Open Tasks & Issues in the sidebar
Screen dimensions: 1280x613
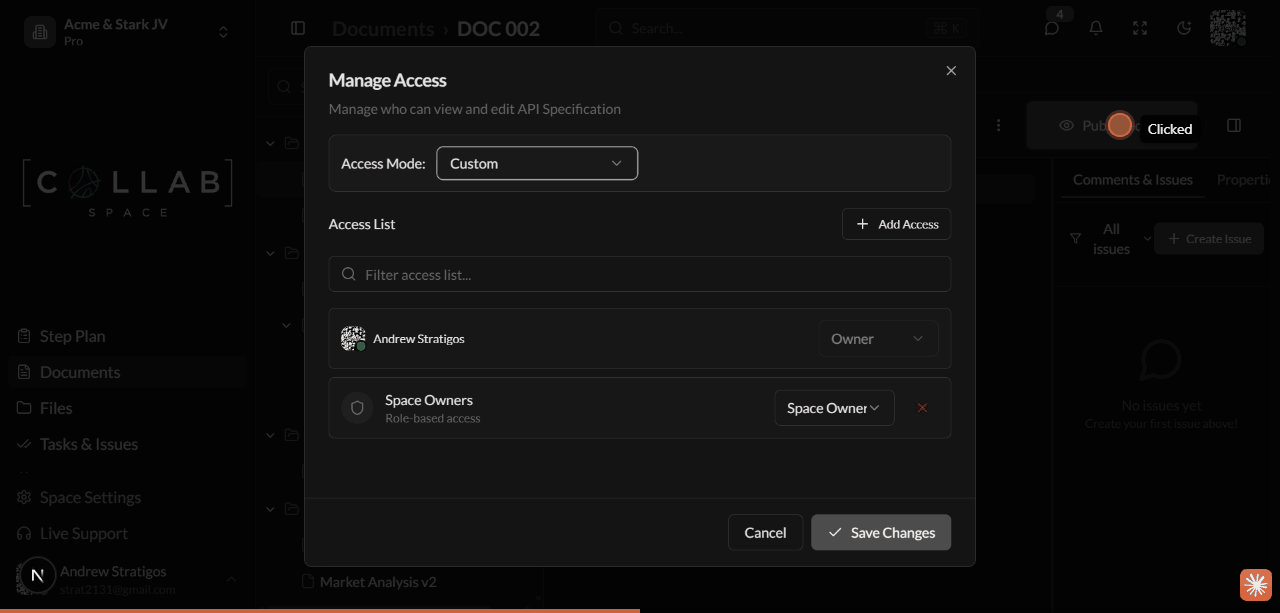[x=126, y=444]
